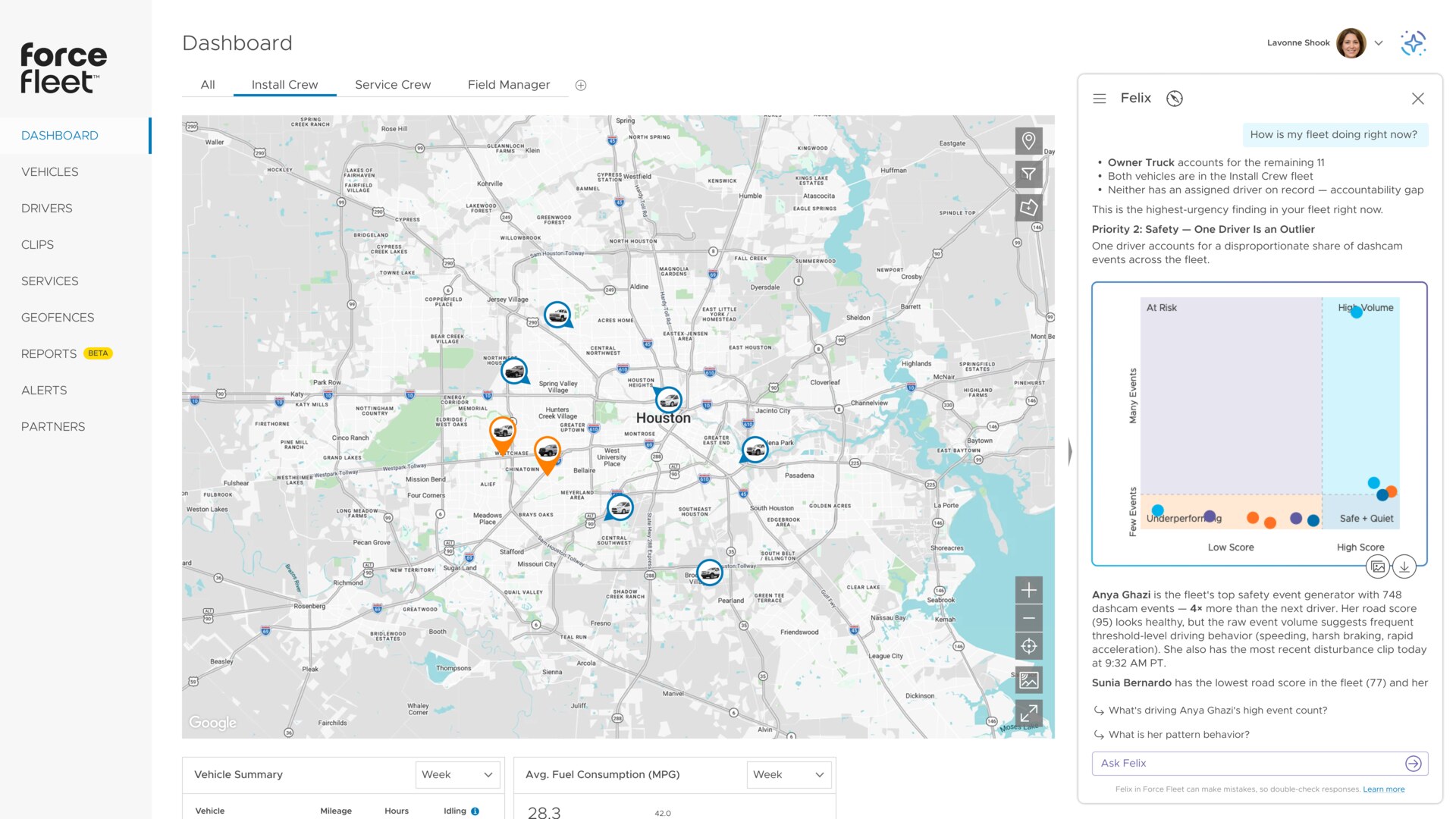Collapse the Felix side panel handle
This screenshot has height=819, width=1456.
point(1070,452)
